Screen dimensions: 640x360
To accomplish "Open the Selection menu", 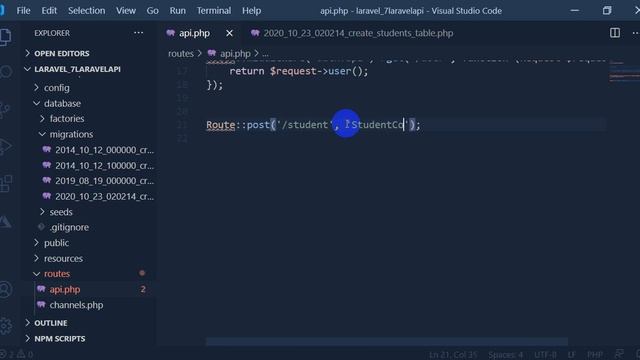I will click(87, 11).
